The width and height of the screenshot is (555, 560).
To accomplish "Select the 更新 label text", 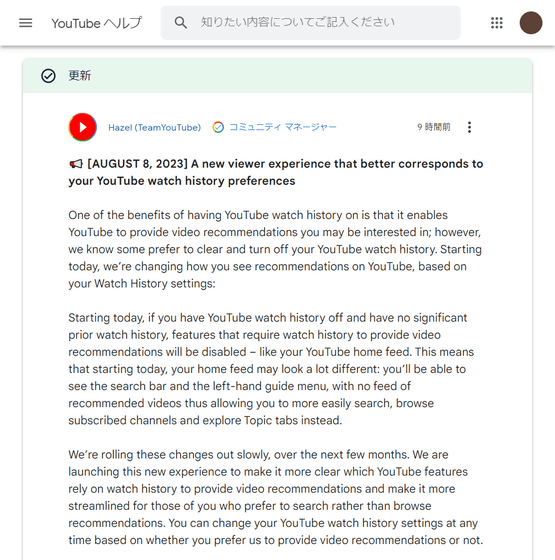I will 80,76.
